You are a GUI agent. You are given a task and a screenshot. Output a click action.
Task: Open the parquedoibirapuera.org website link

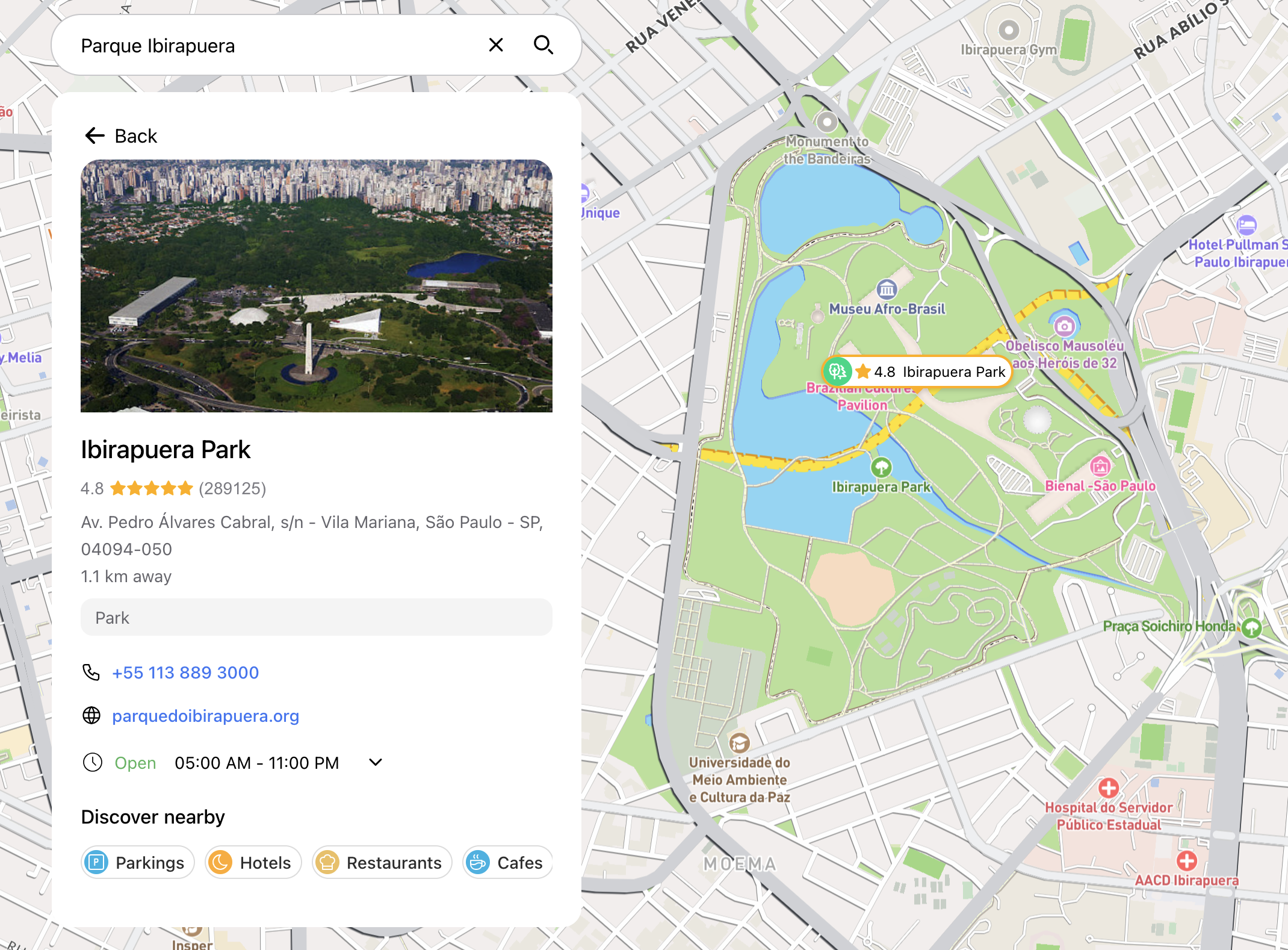[205, 716]
